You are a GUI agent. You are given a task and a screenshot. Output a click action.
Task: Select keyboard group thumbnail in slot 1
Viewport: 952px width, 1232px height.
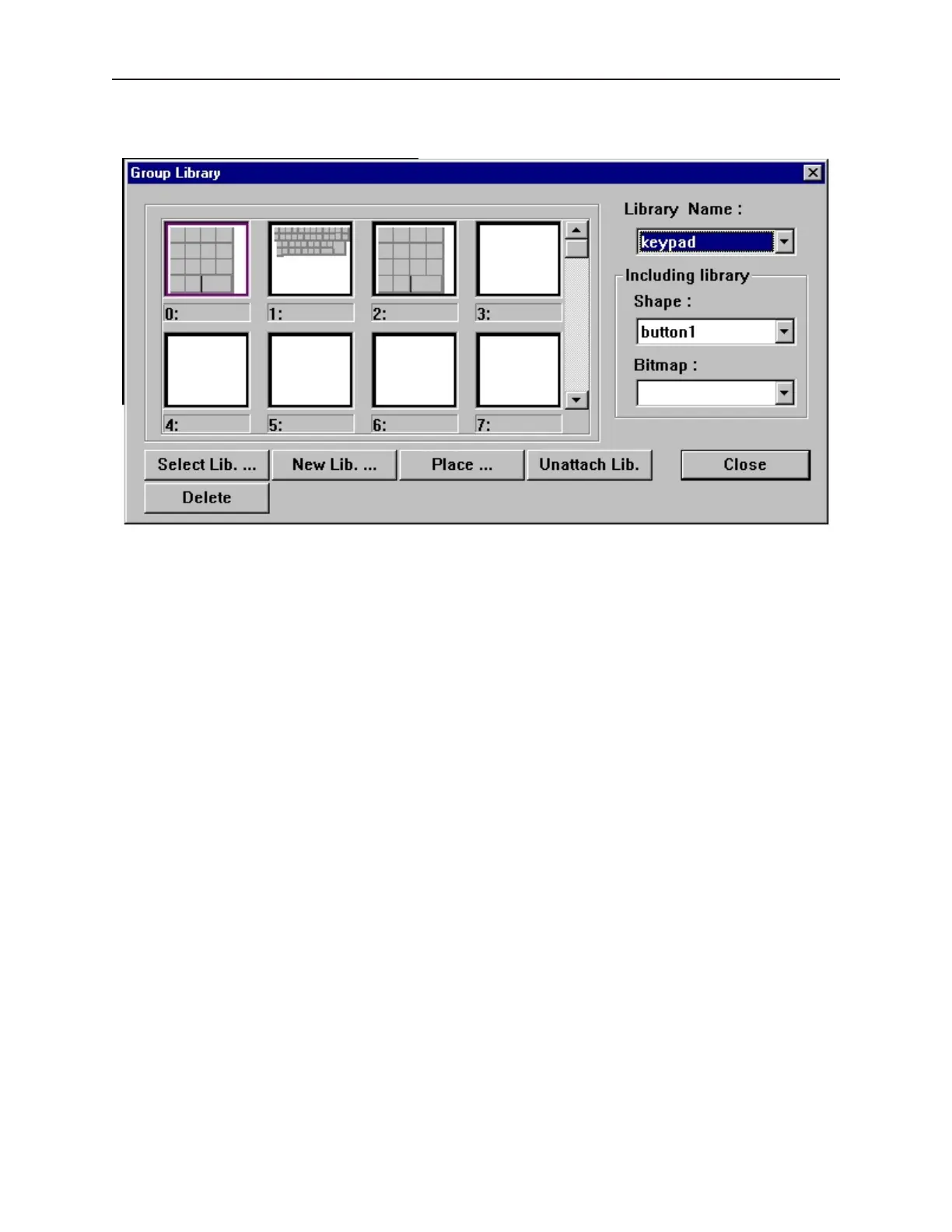point(310,260)
